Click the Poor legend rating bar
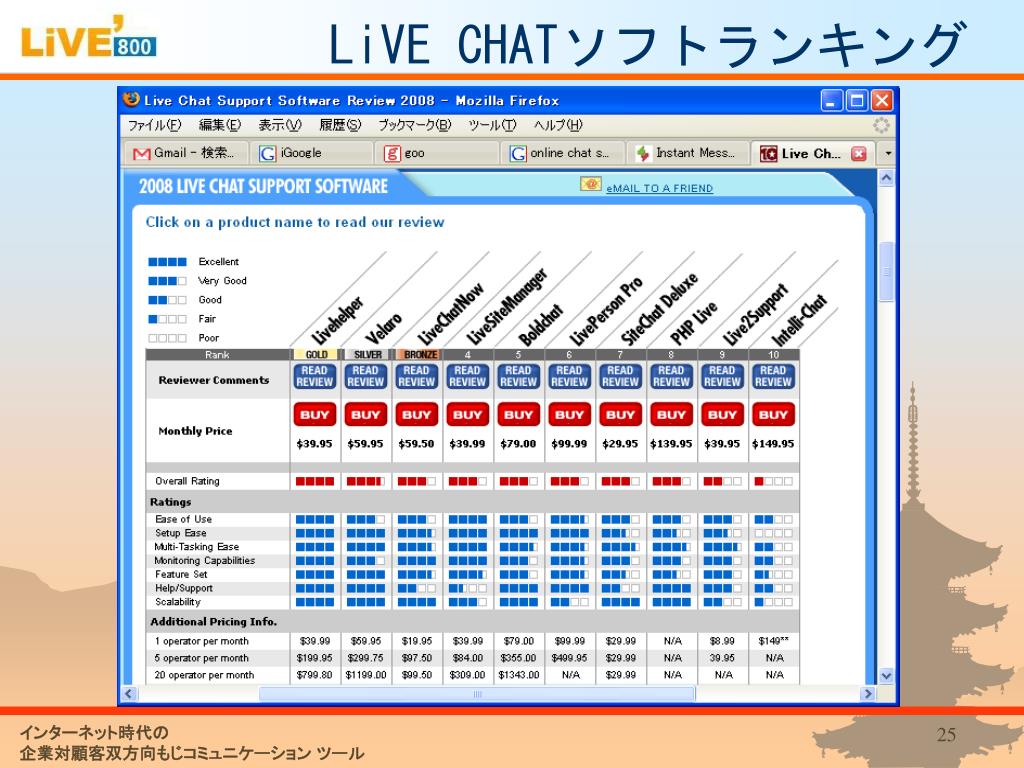Viewport: 1024px width, 768px height. [x=167, y=338]
